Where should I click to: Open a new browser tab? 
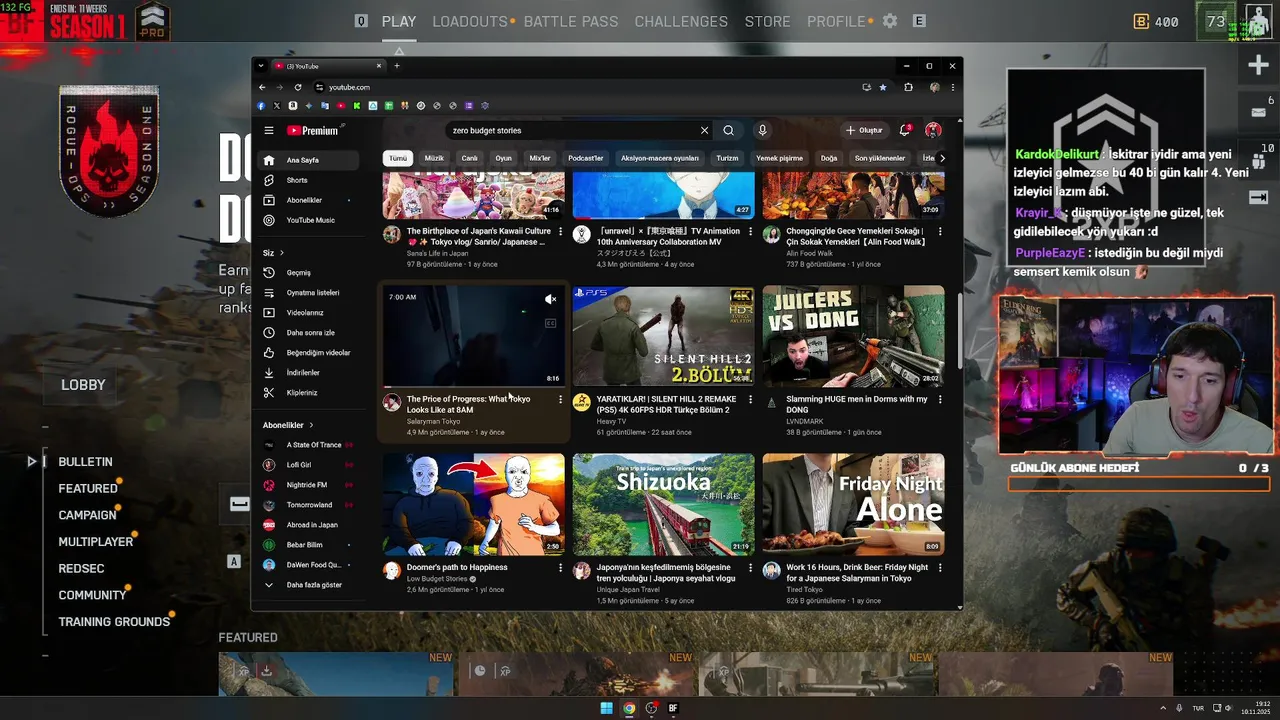396,66
